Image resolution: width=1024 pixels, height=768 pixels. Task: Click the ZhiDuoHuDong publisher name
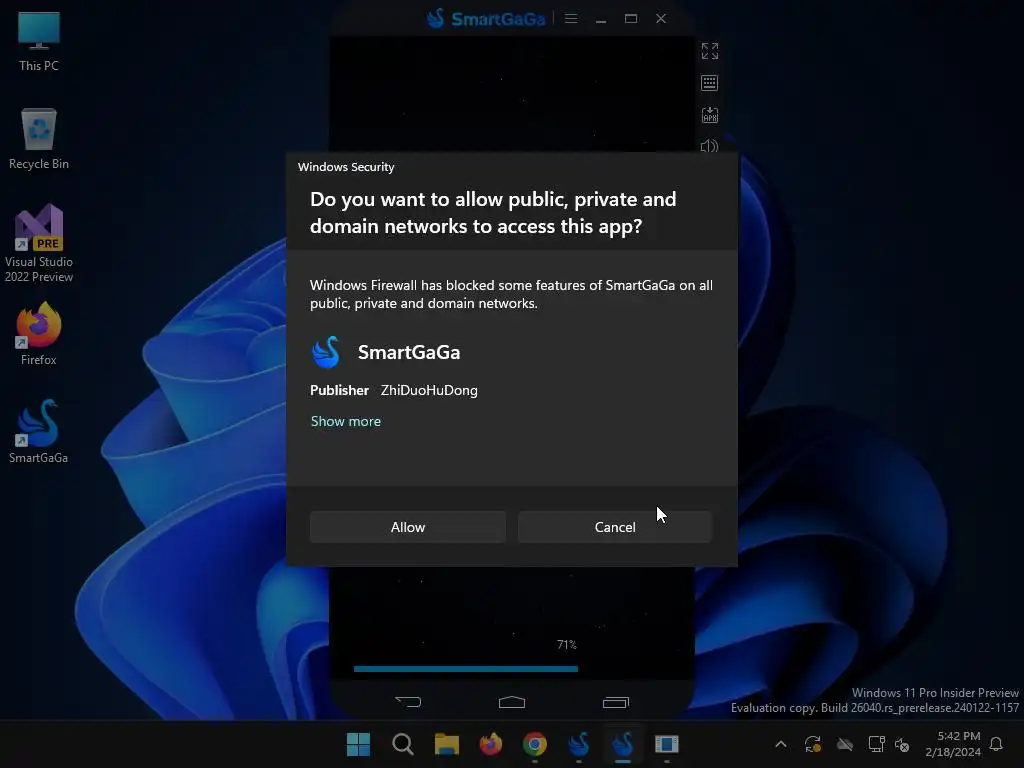pos(429,391)
